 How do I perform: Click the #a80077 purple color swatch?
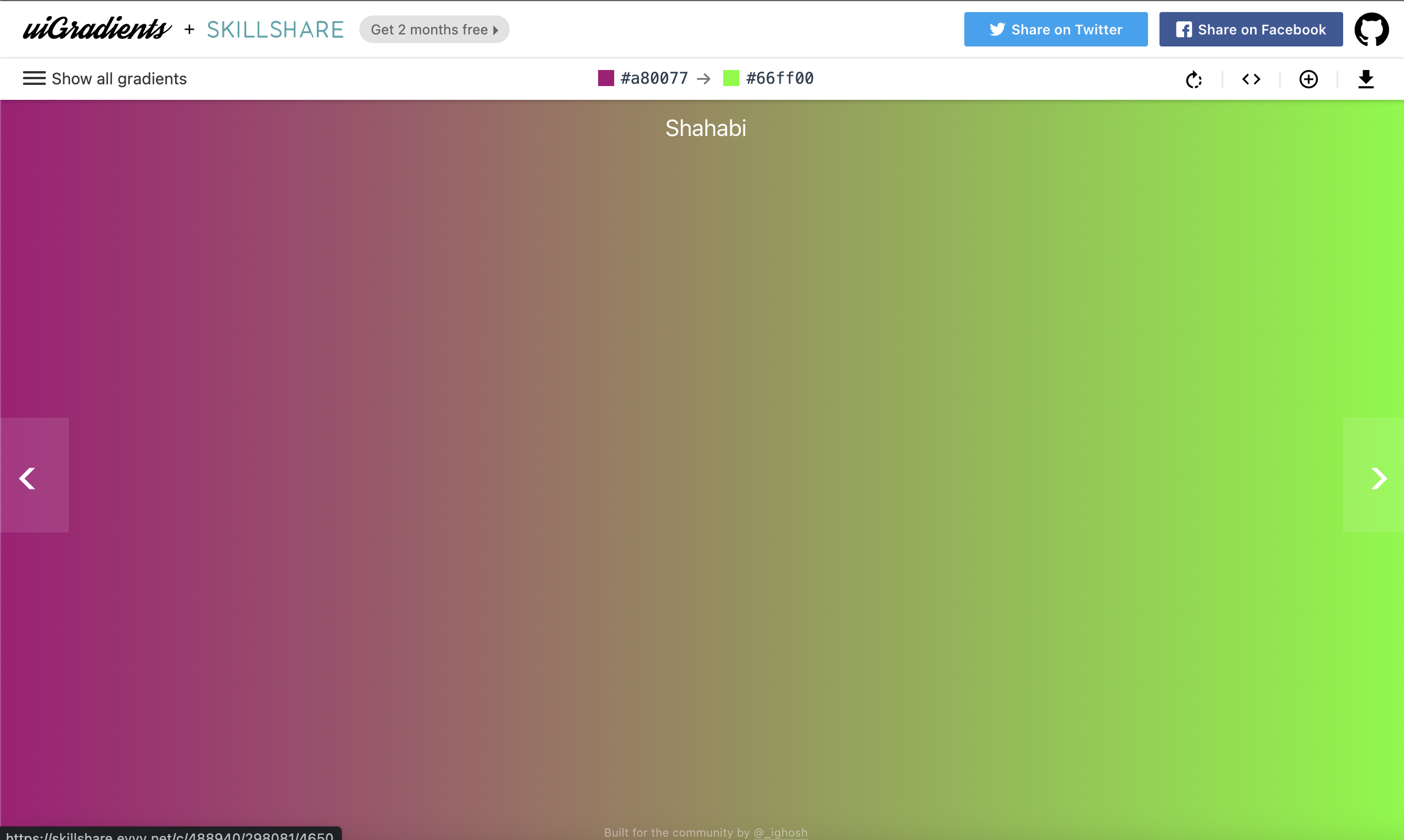606,78
